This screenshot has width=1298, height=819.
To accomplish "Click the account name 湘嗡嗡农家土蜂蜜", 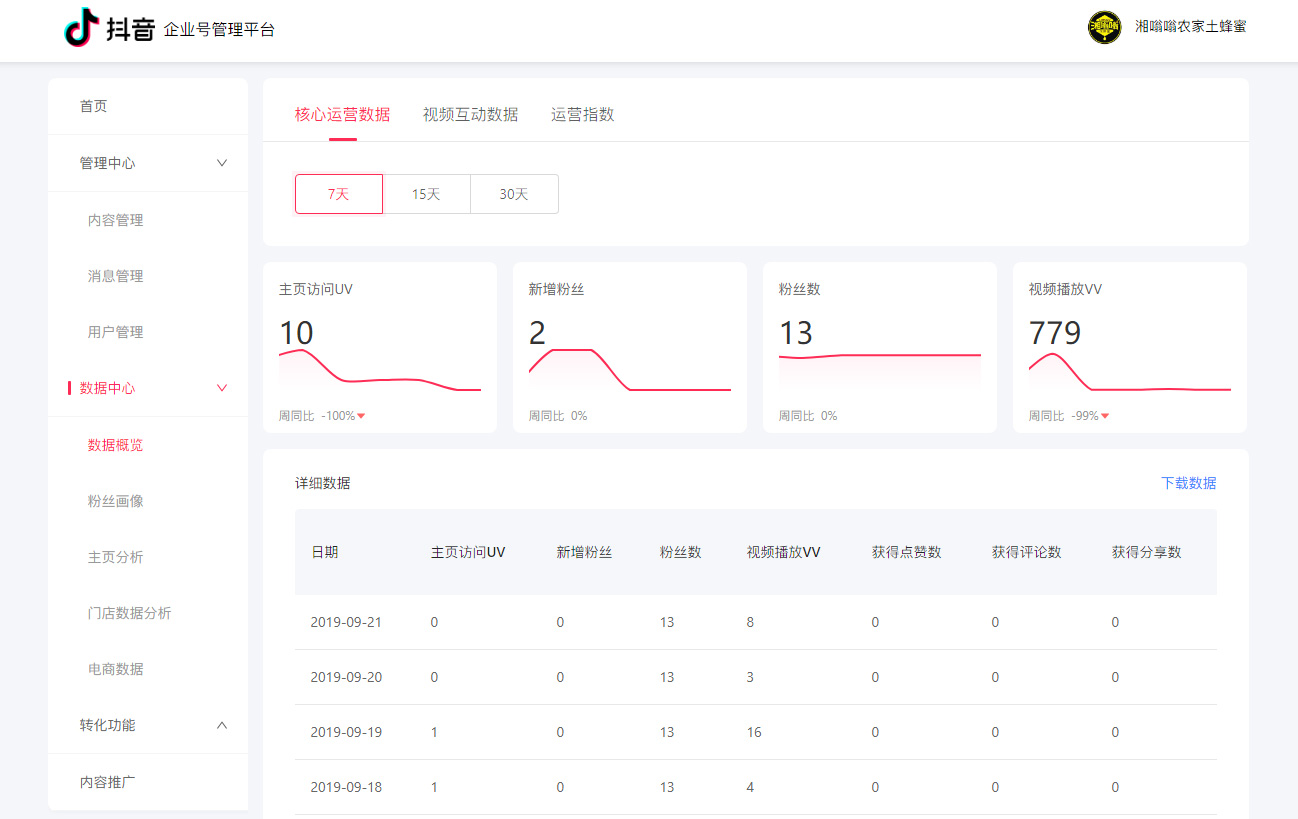I will tap(1191, 27).
